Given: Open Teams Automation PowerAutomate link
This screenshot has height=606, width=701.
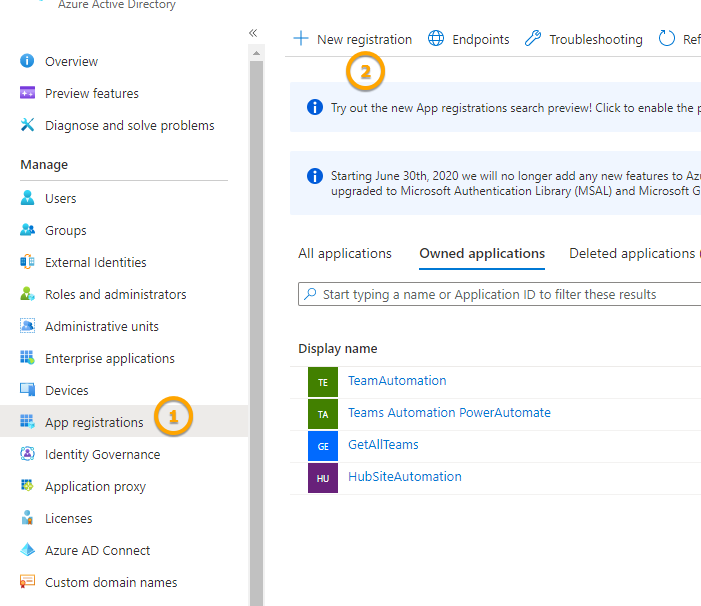Looking at the screenshot, I should tap(449, 412).
